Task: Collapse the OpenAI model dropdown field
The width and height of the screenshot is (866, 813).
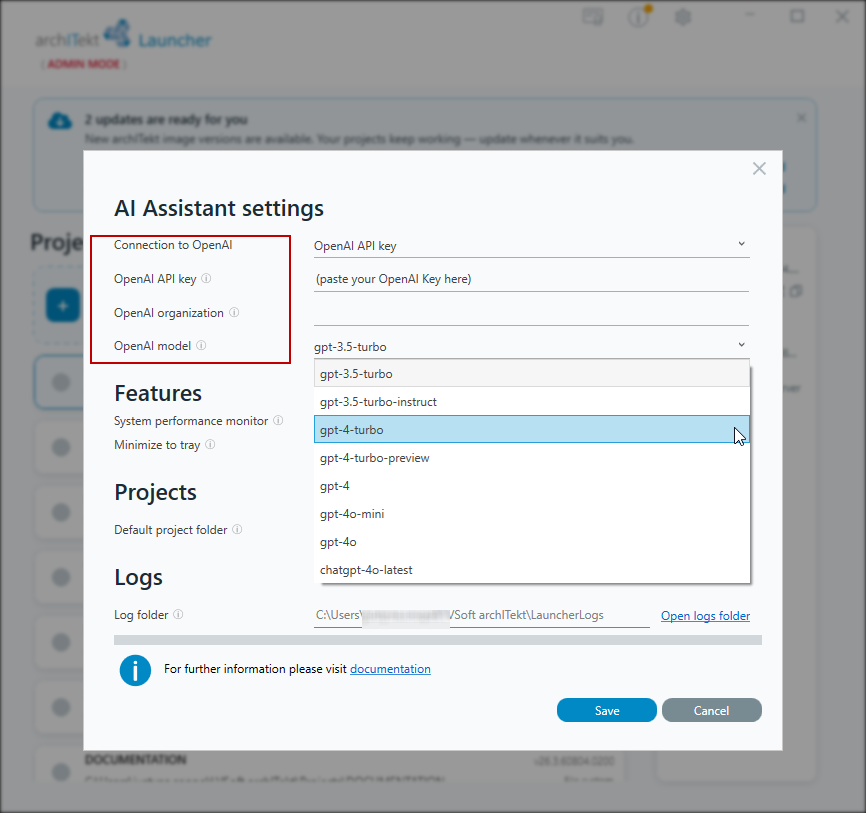Action: click(531, 346)
